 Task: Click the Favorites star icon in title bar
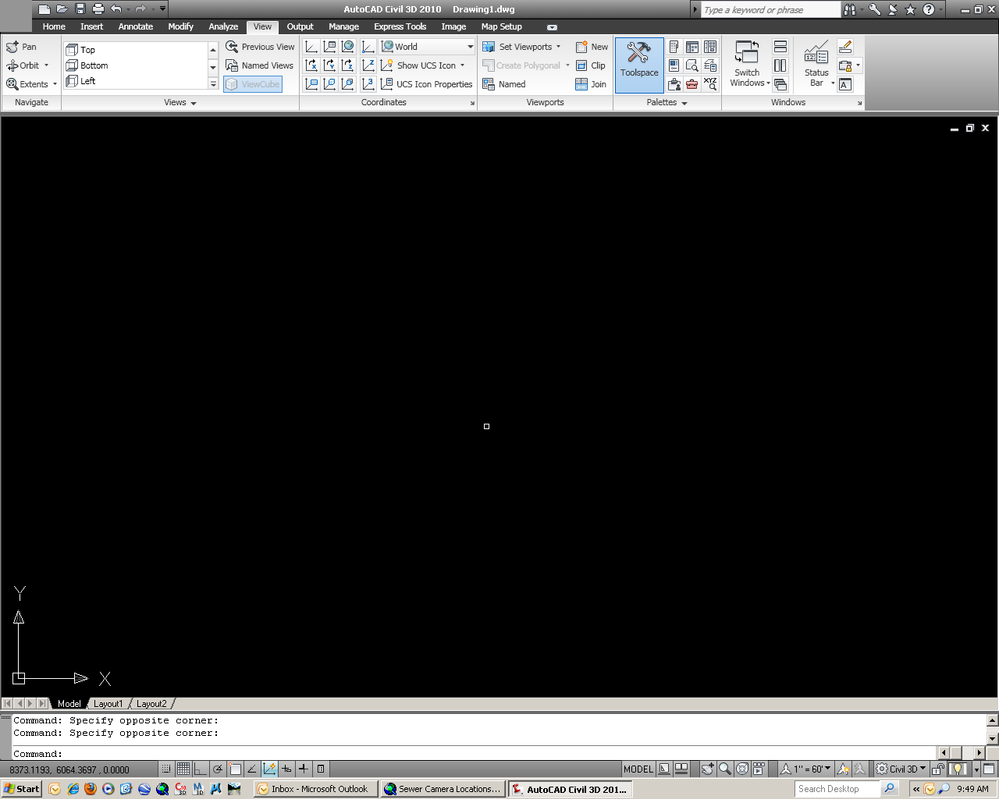[910, 10]
